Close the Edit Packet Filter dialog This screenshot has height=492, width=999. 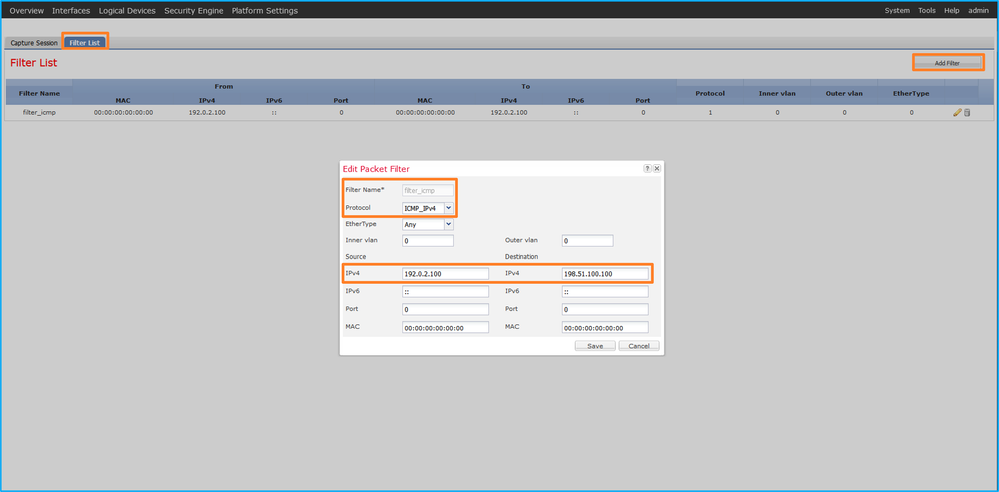pos(656,169)
